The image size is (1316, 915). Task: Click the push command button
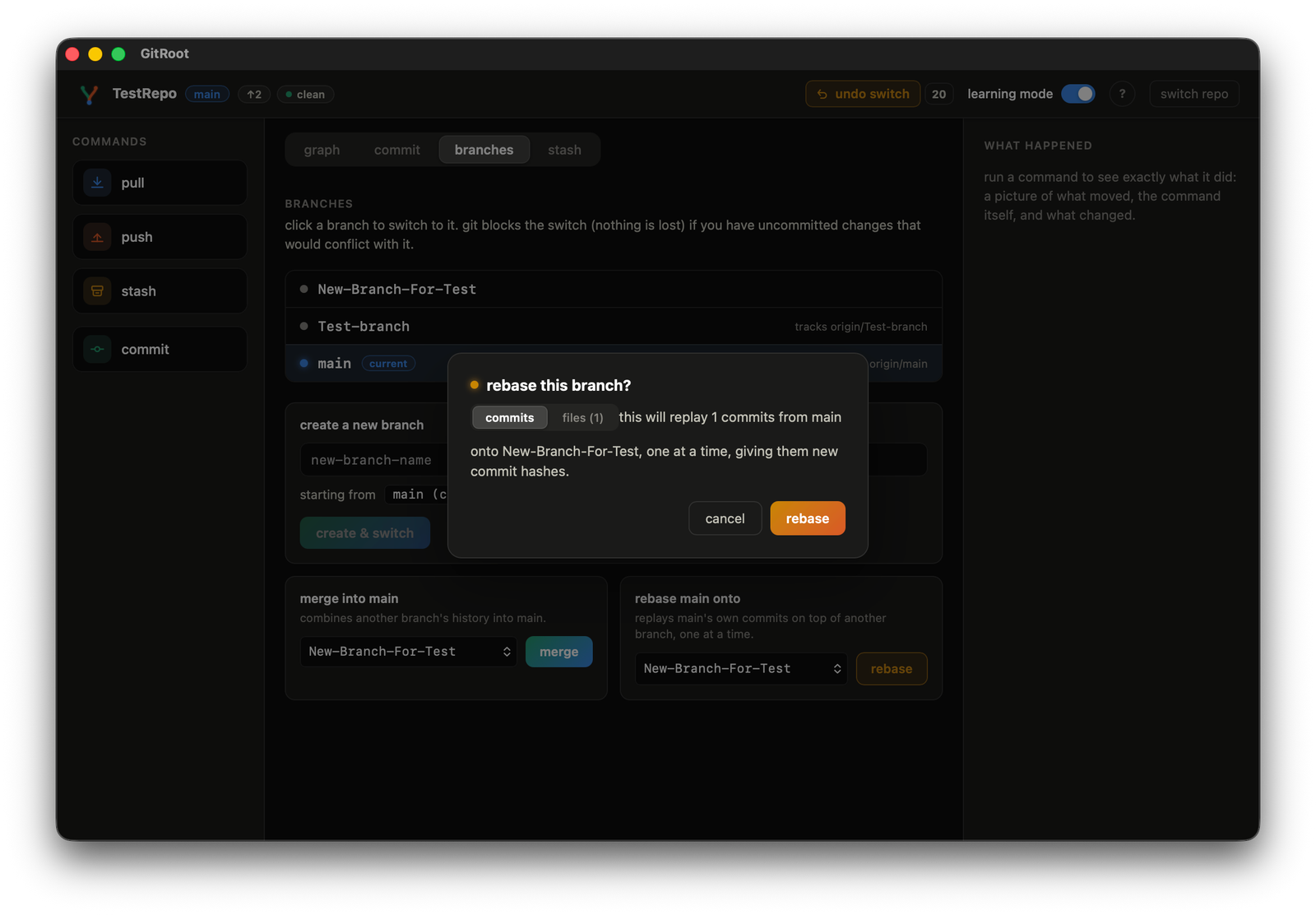(160, 237)
